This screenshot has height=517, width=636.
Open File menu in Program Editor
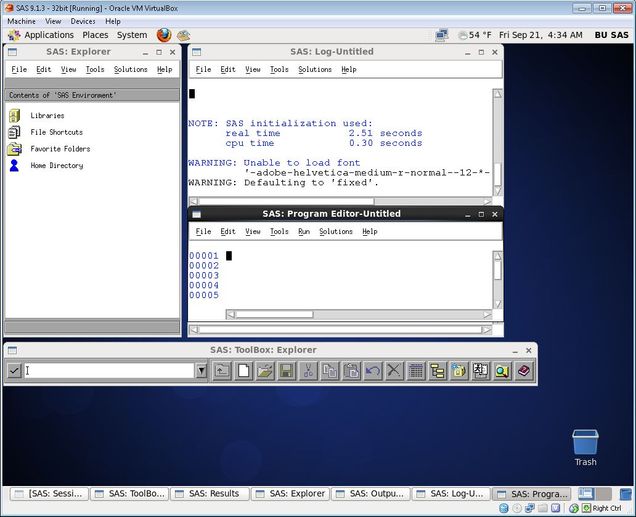(203, 232)
